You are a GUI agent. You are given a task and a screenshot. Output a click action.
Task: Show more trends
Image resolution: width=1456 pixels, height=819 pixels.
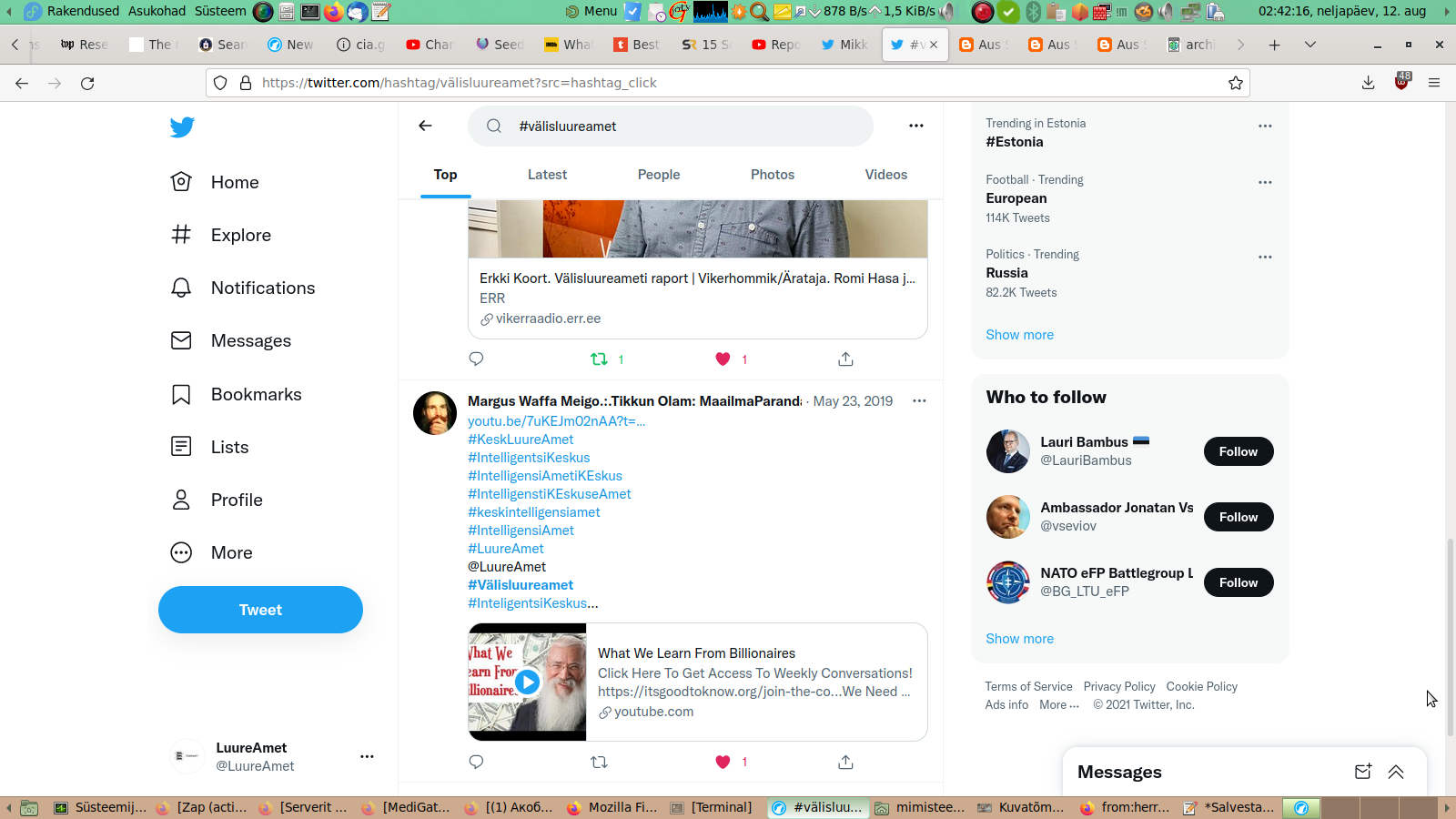pos(1019,334)
